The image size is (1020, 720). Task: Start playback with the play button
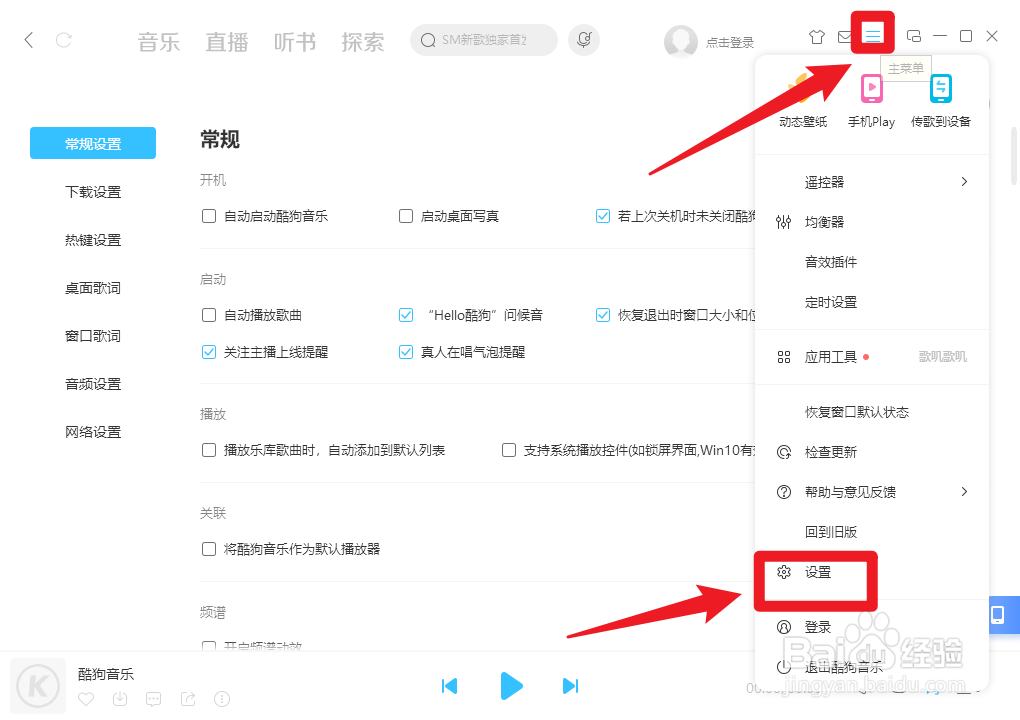511,686
